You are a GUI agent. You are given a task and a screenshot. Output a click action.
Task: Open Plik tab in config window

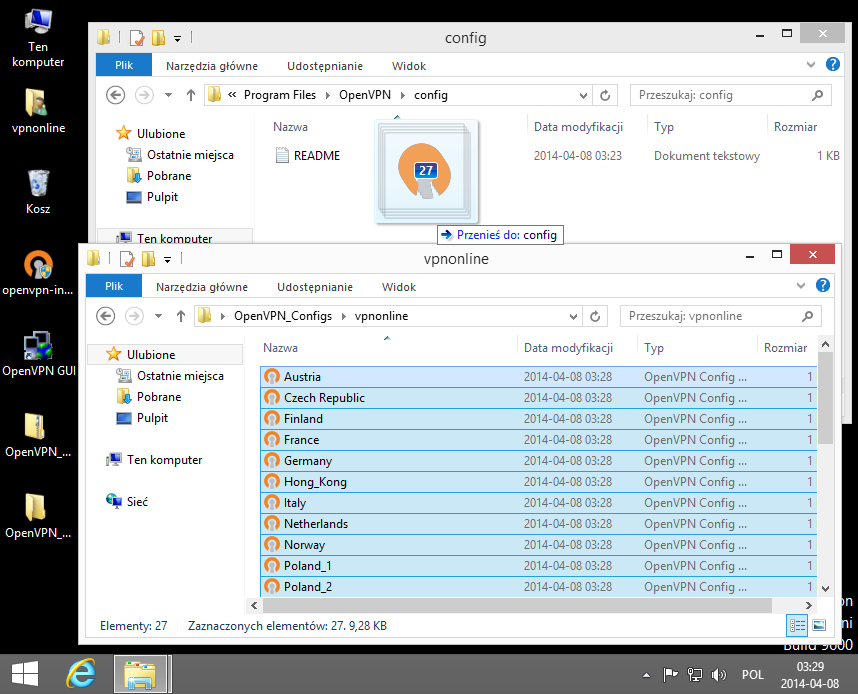point(124,65)
